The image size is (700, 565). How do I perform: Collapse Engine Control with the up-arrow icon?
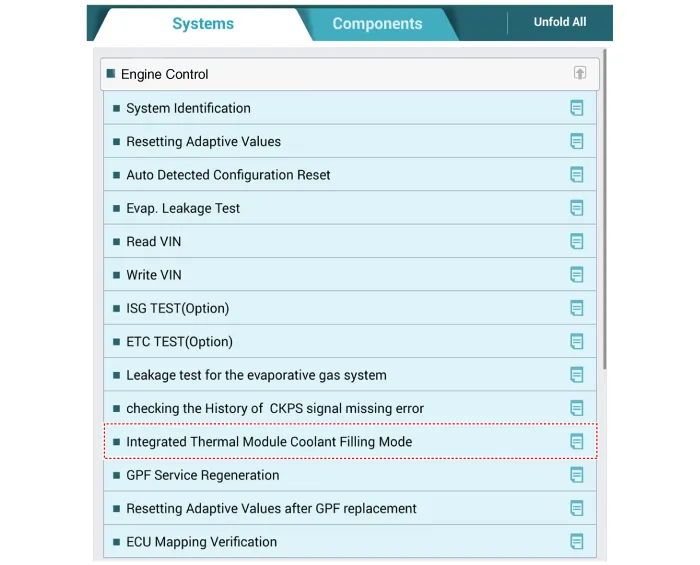coord(580,73)
